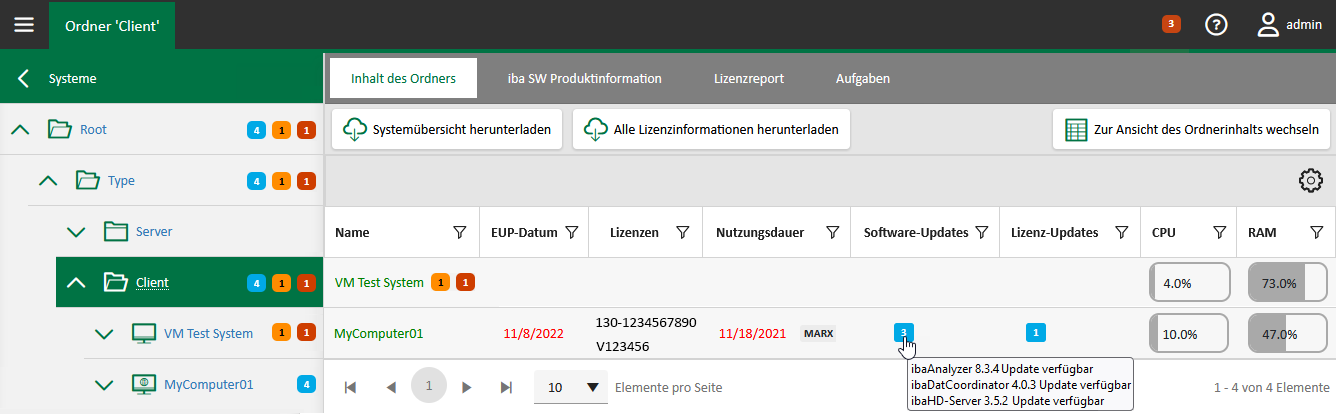Open MyComputer01 link in the table

378,333
